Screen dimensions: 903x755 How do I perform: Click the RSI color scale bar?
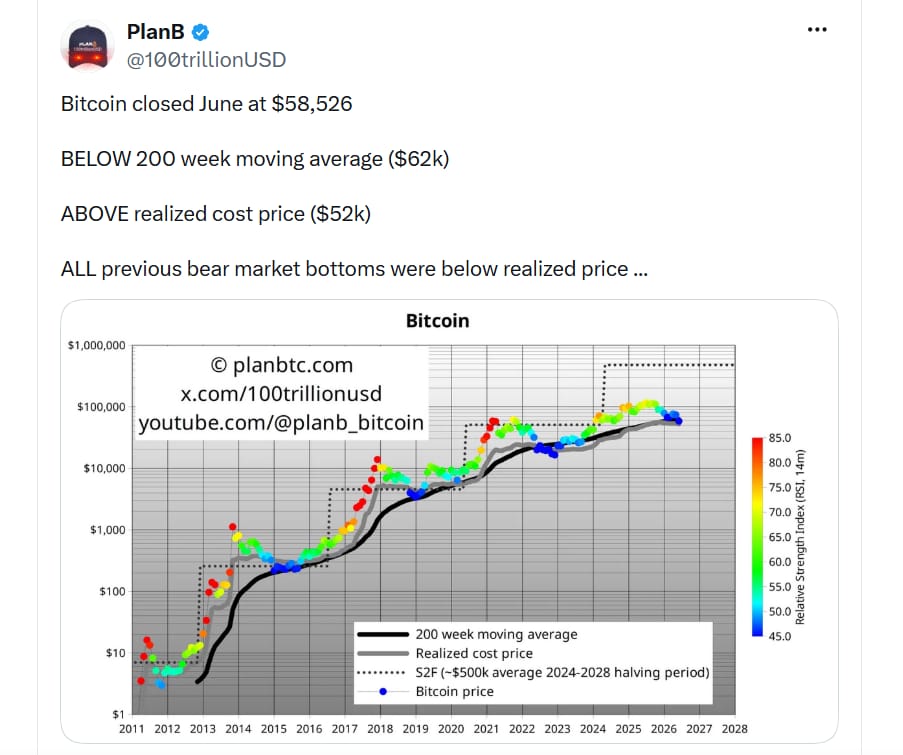pyautogui.click(x=757, y=537)
